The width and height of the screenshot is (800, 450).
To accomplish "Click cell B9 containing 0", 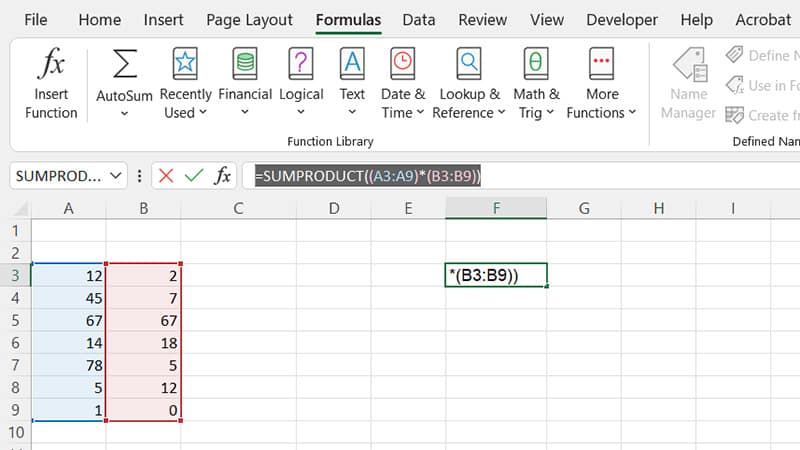I will pos(143,410).
